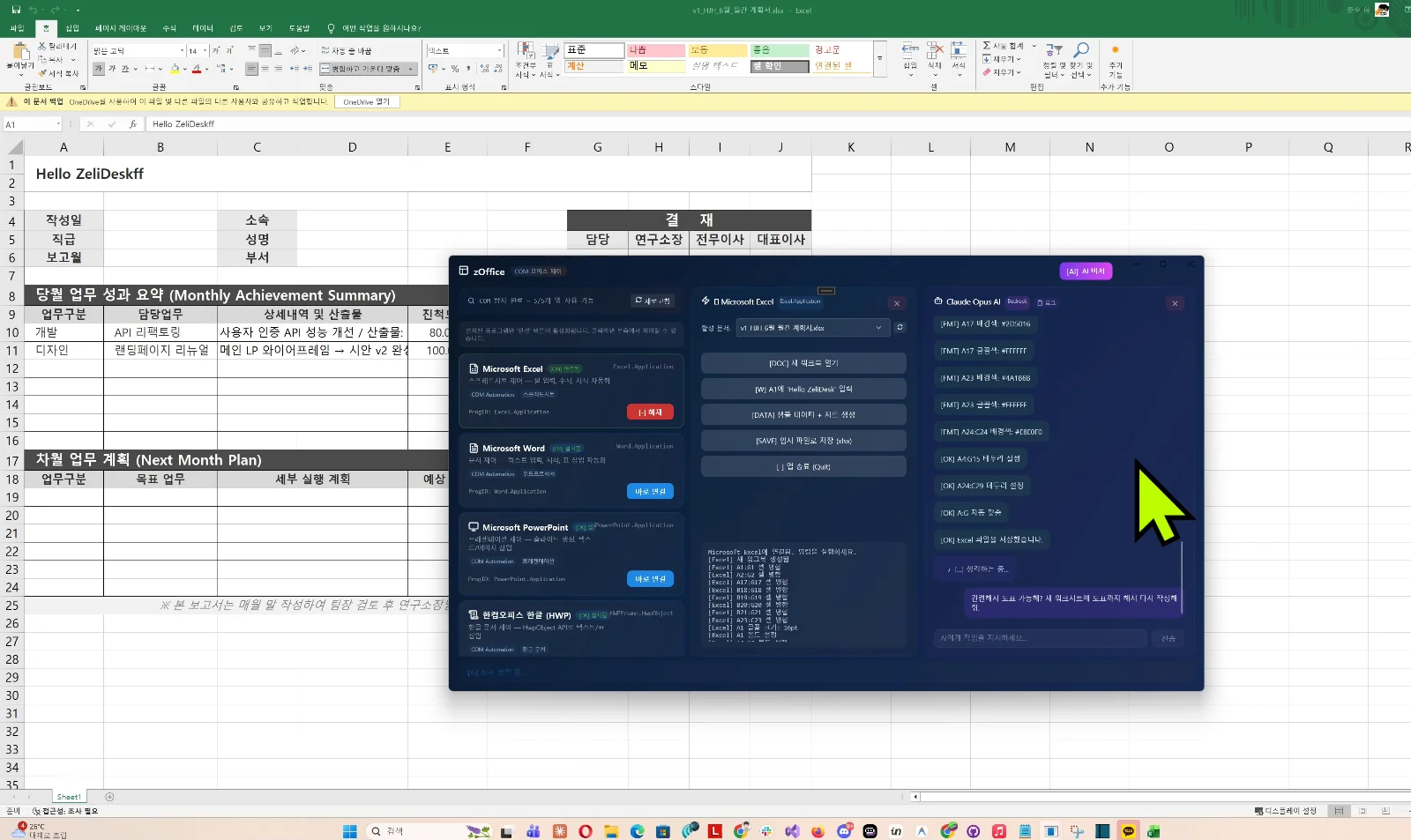The height and width of the screenshot is (840, 1411).
Task: Switch to Page Break Preview in status bar
Action: click(1385, 811)
